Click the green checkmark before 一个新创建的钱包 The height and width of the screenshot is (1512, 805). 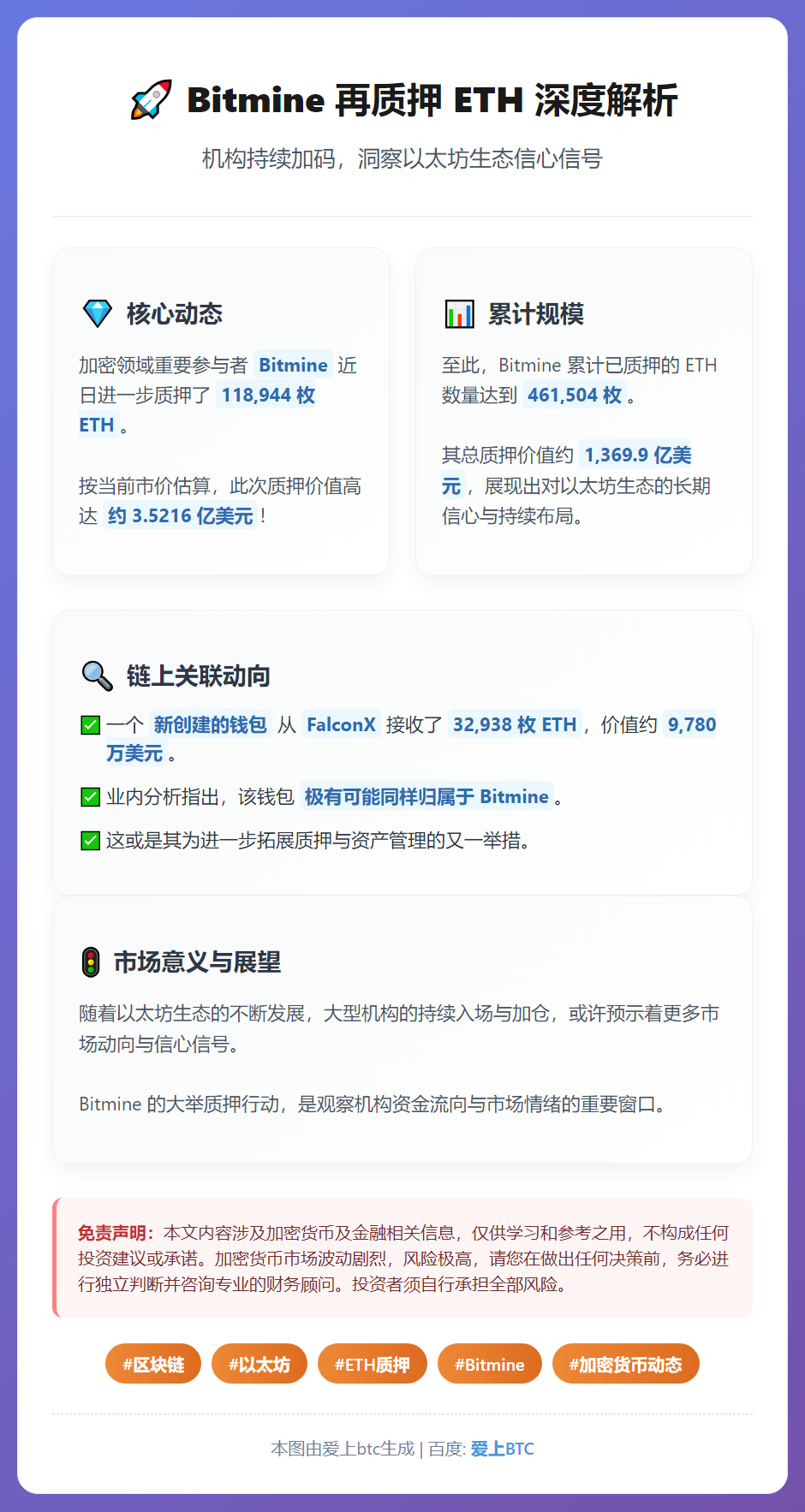pos(90,725)
